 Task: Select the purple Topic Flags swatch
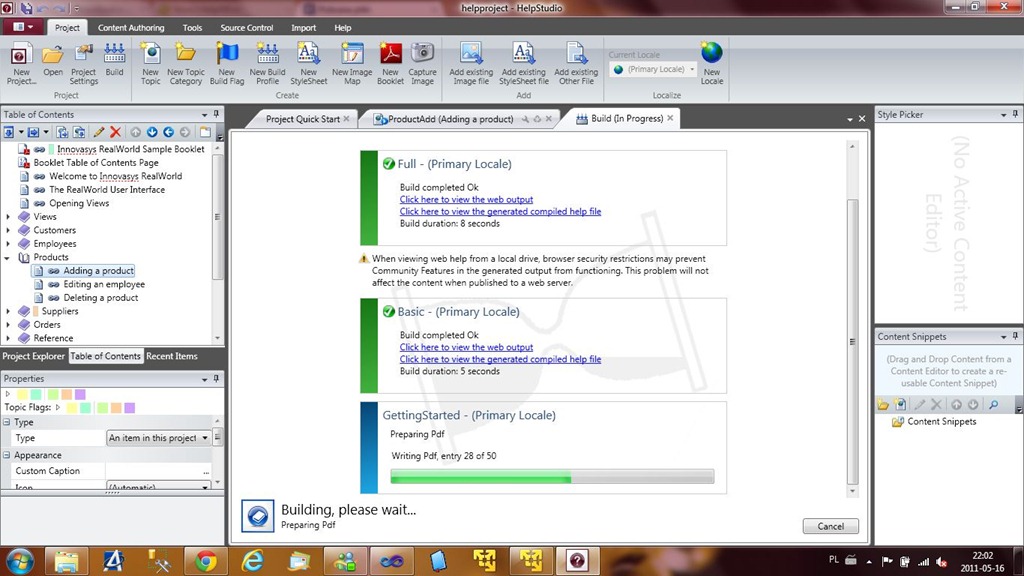129,408
